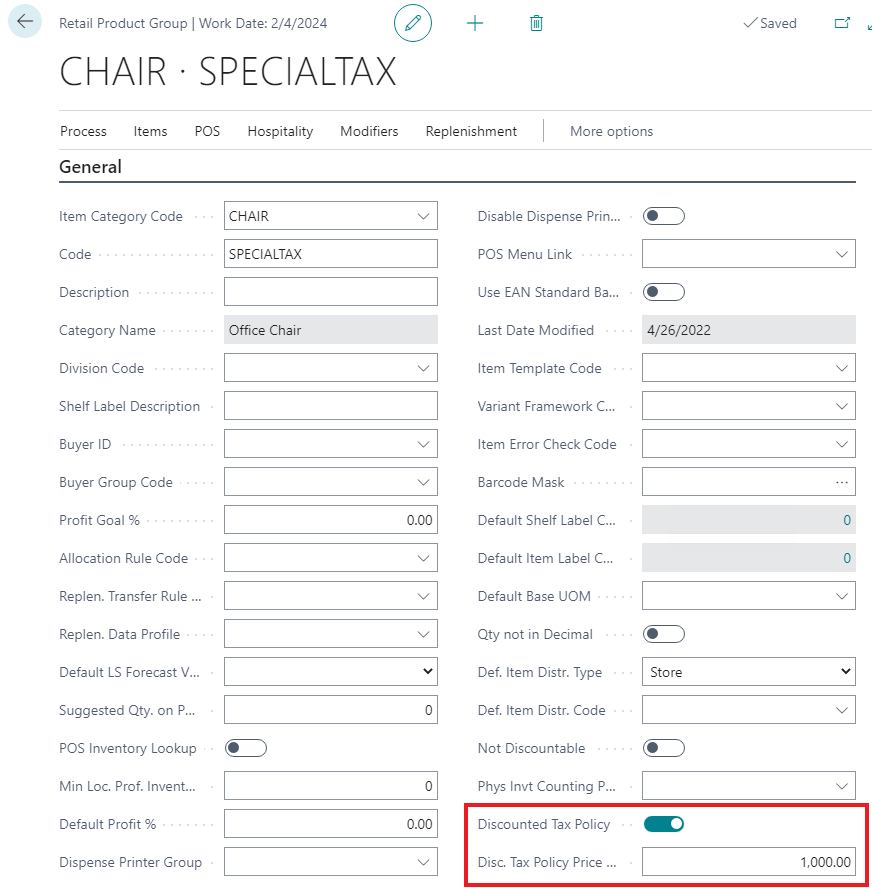Click the Default Shelf Label value link
Screen dimensions: 872x888
coord(846,520)
